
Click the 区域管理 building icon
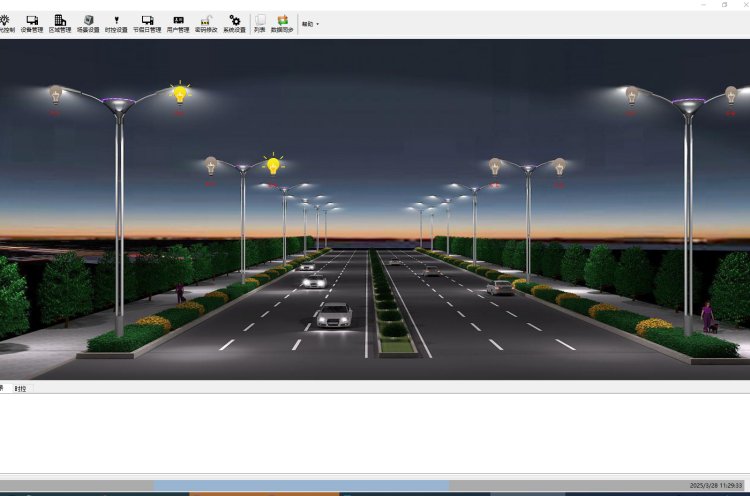[x=60, y=23]
